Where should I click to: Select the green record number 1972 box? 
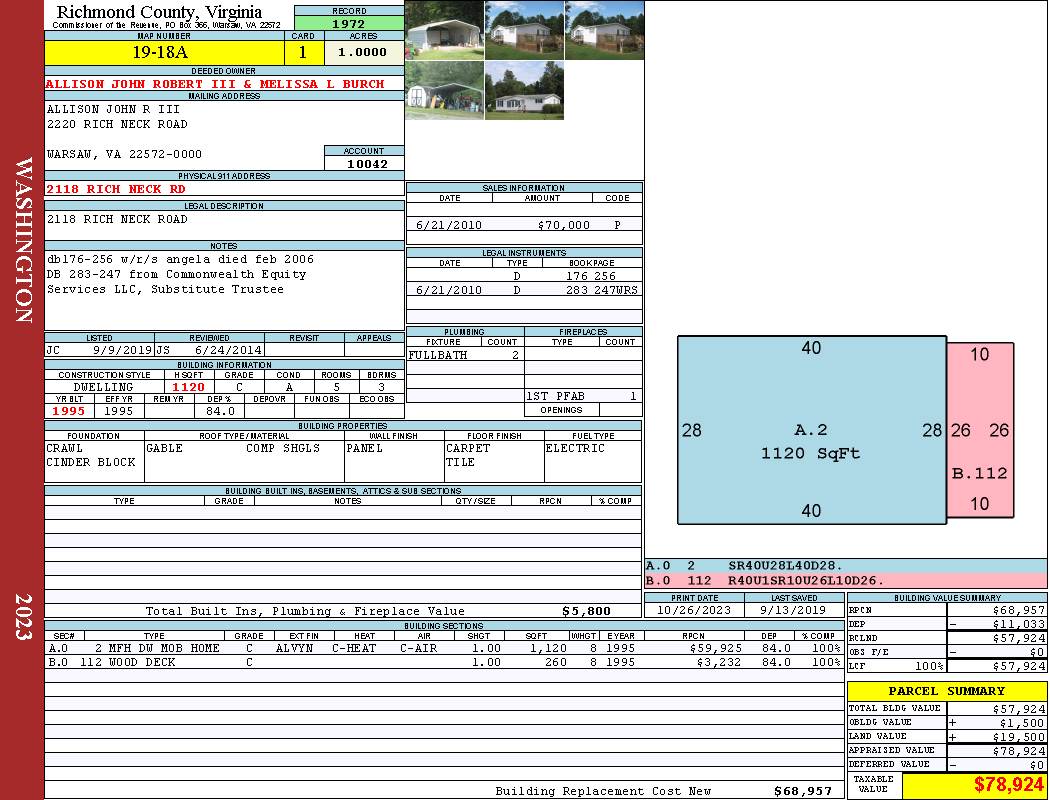click(349, 23)
